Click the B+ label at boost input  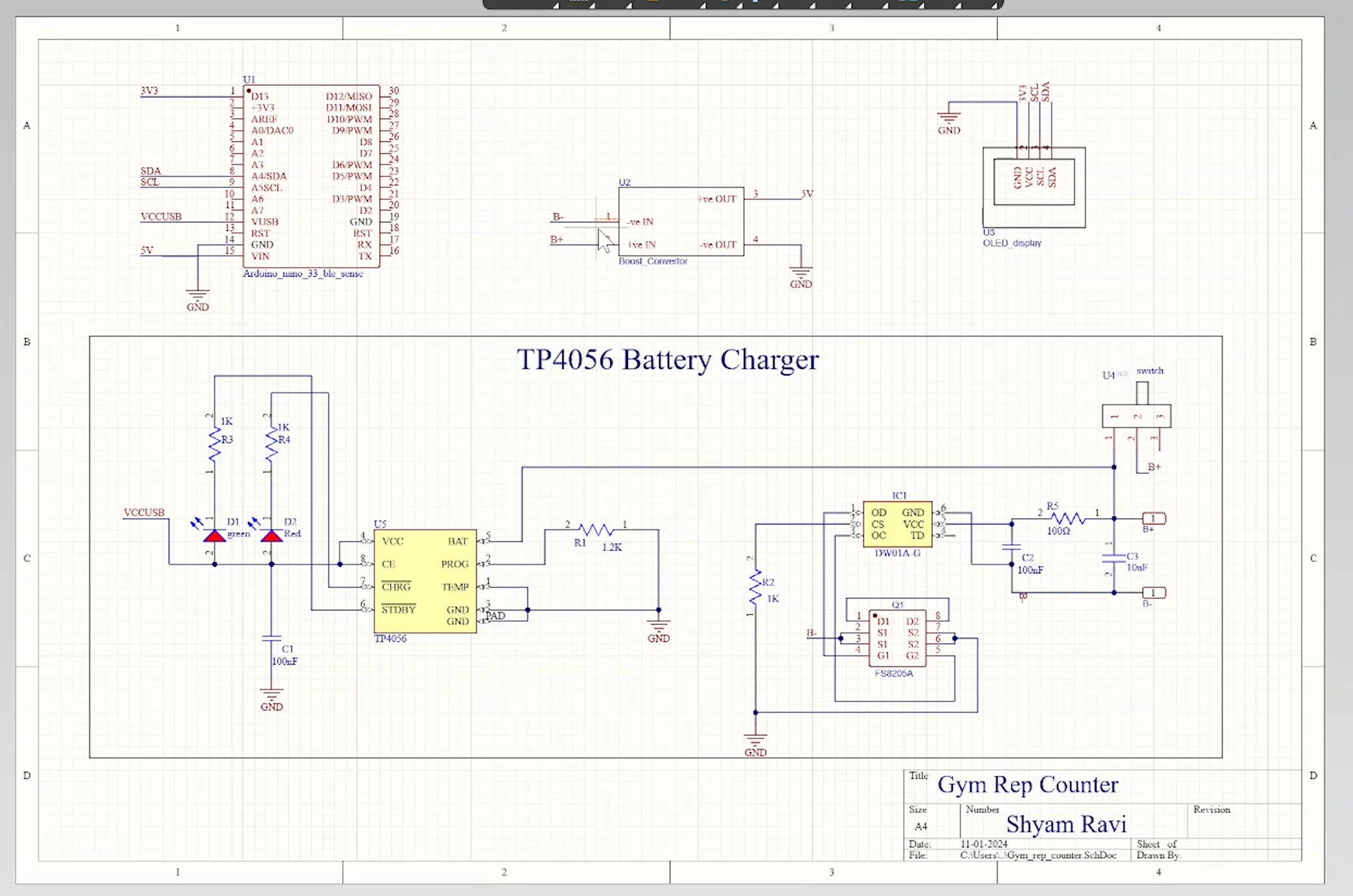click(556, 239)
